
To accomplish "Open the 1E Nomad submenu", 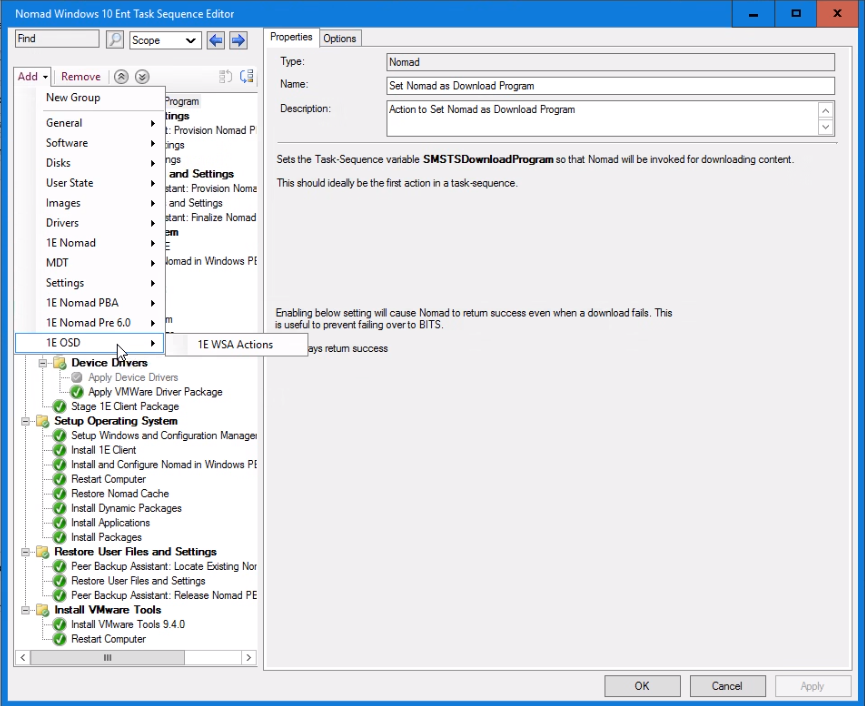I will (89, 243).
